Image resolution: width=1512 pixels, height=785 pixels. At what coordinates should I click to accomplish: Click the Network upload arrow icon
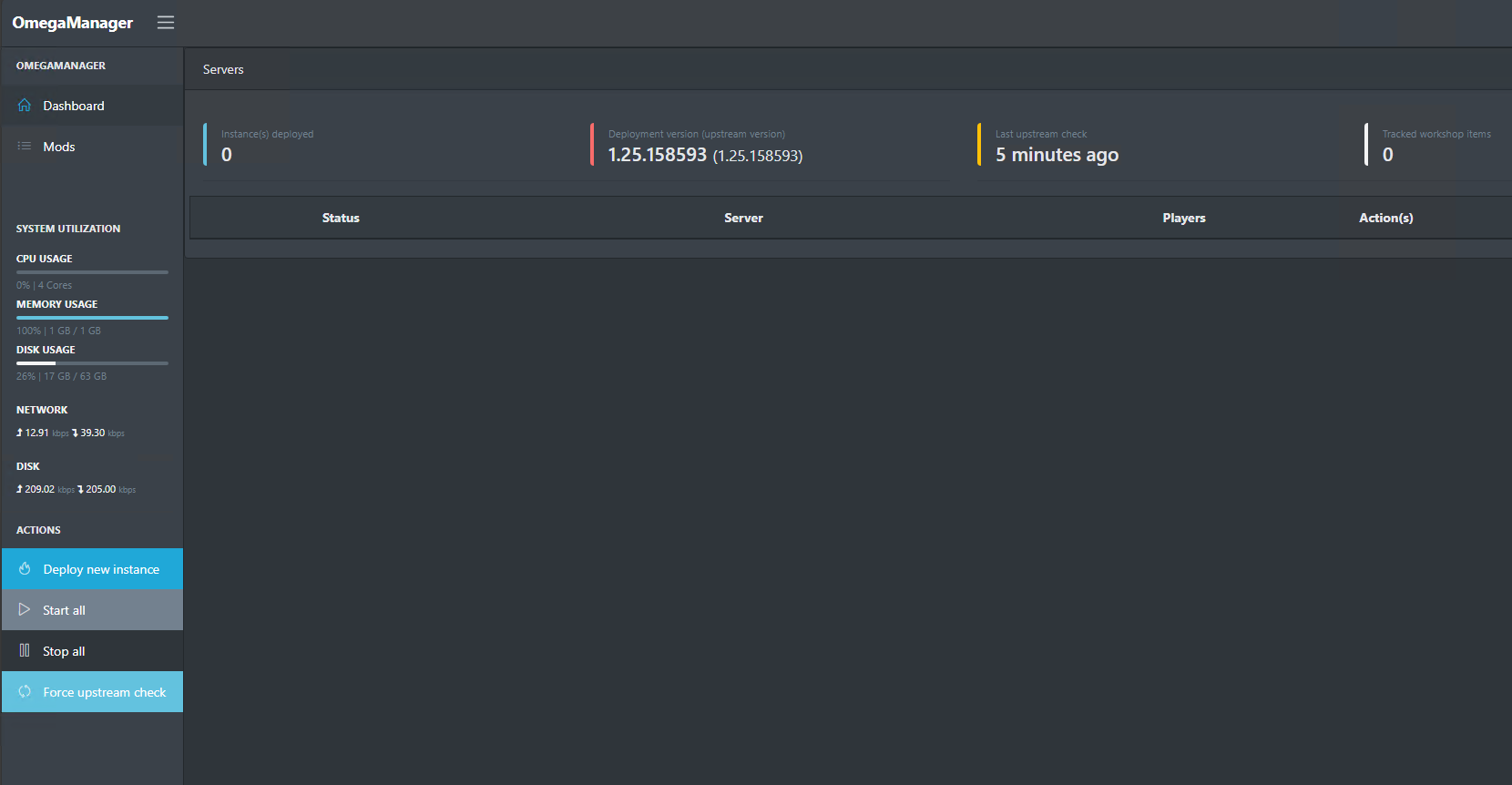pyautogui.click(x=19, y=433)
